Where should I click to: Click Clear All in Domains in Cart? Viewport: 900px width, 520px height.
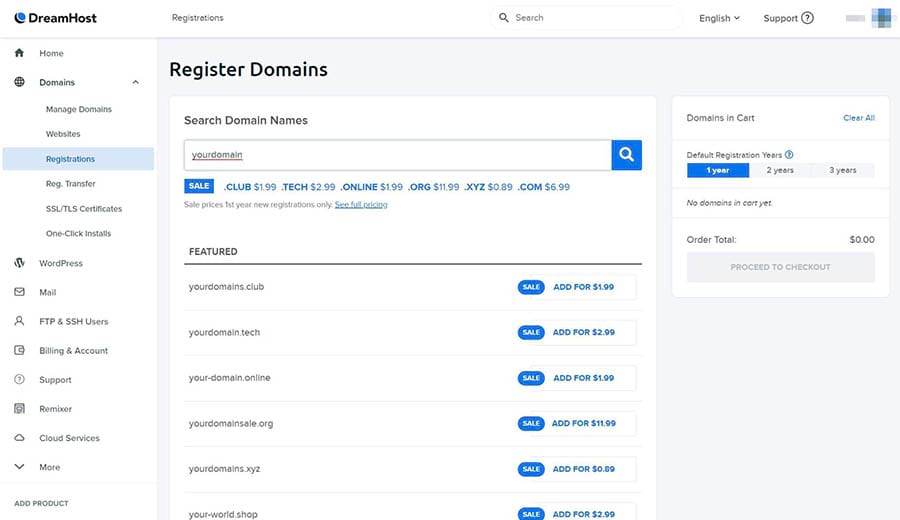[859, 118]
